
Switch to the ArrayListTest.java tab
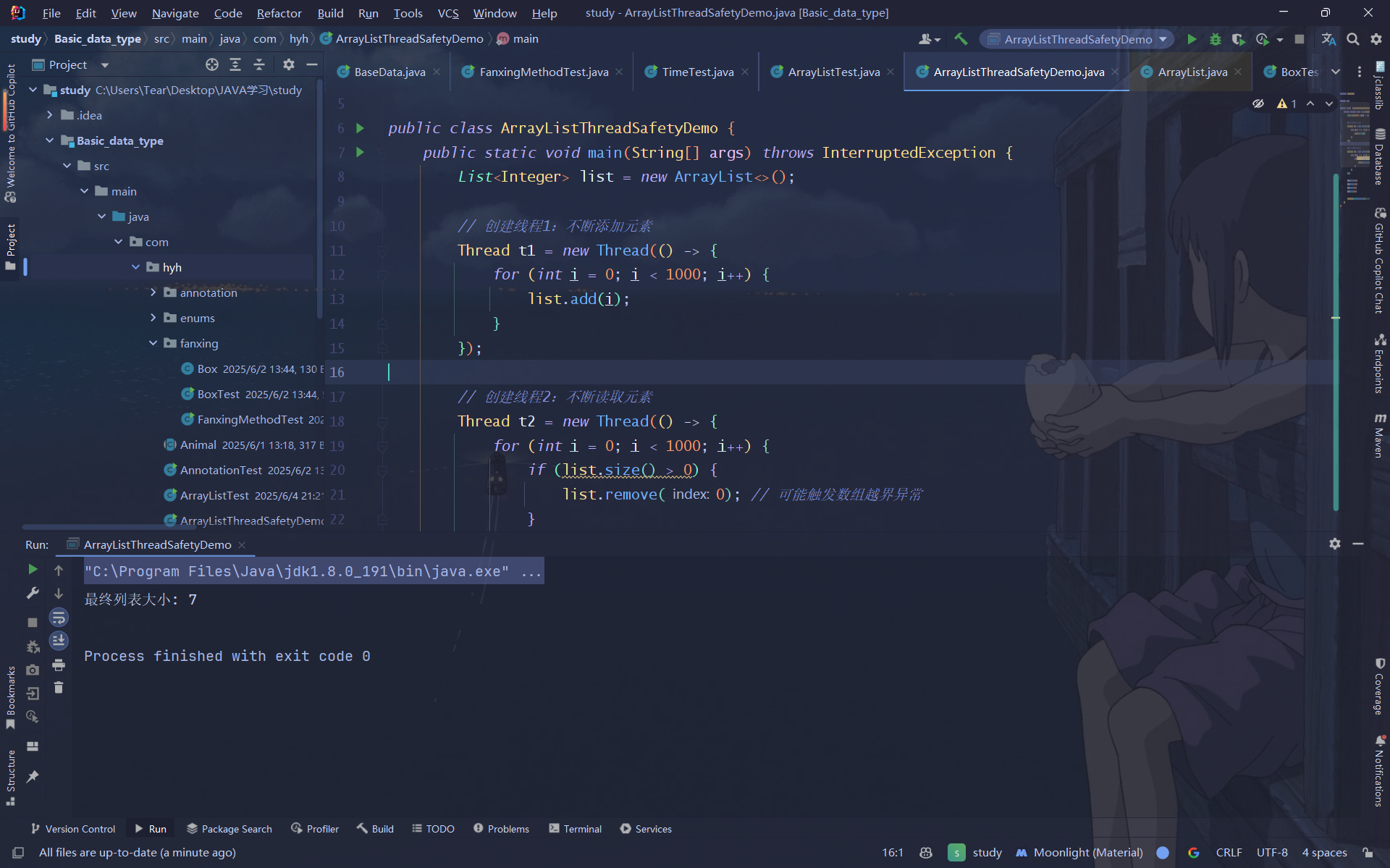(833, 72)
